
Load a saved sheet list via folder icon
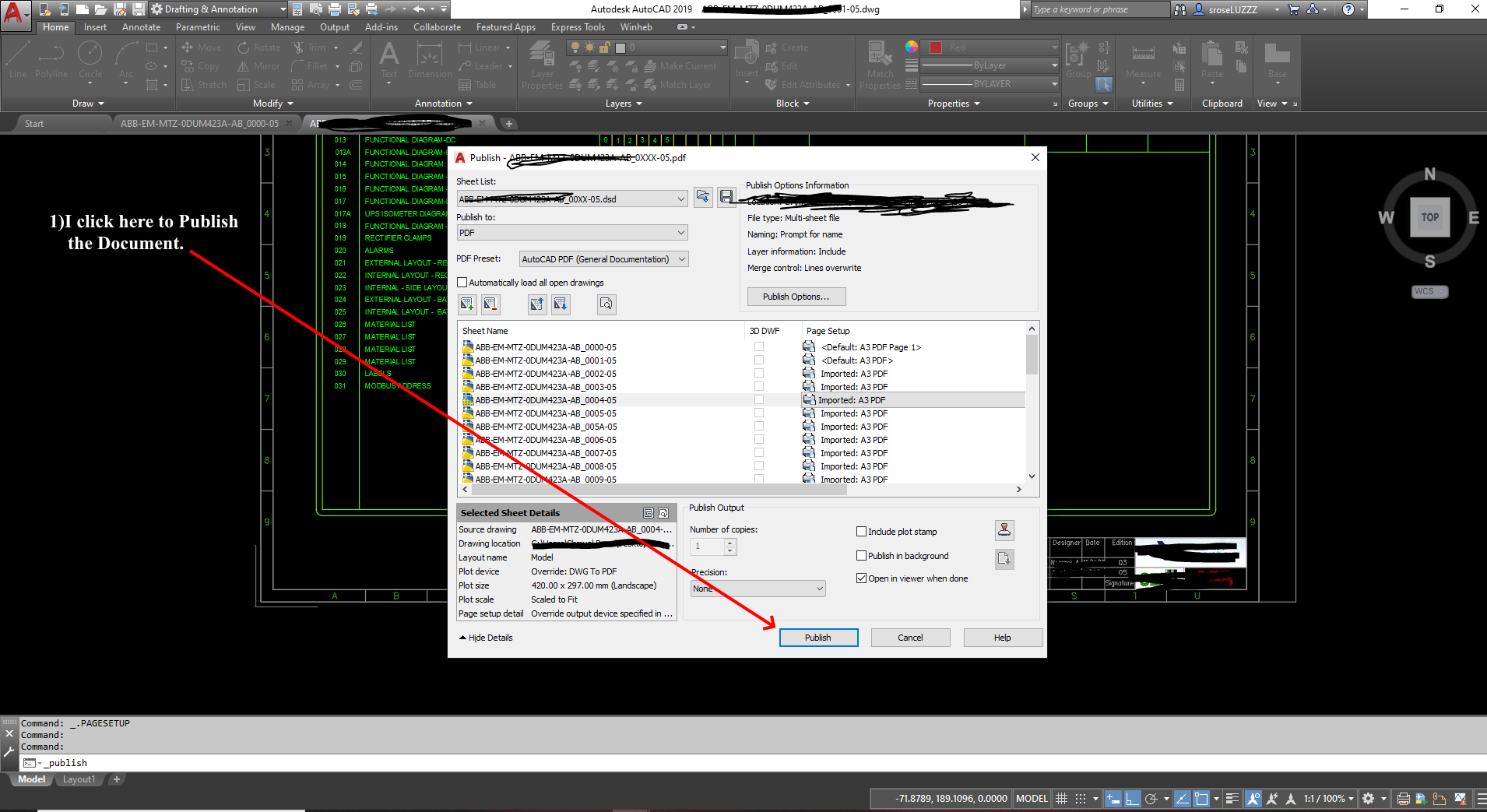pos(703,197)
